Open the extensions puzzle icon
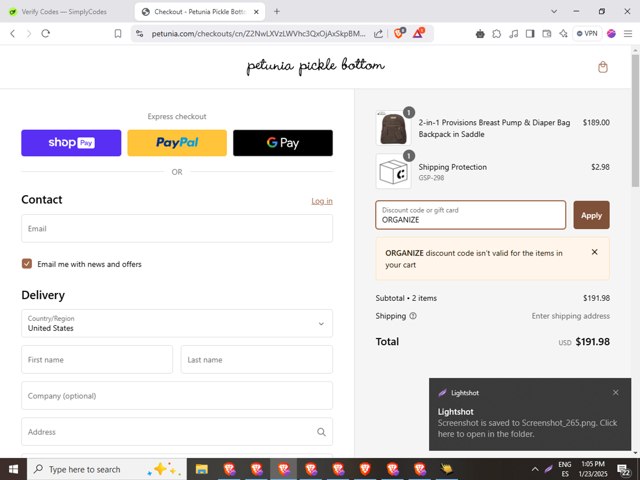 pyautogui.click(x=497, y=34)
